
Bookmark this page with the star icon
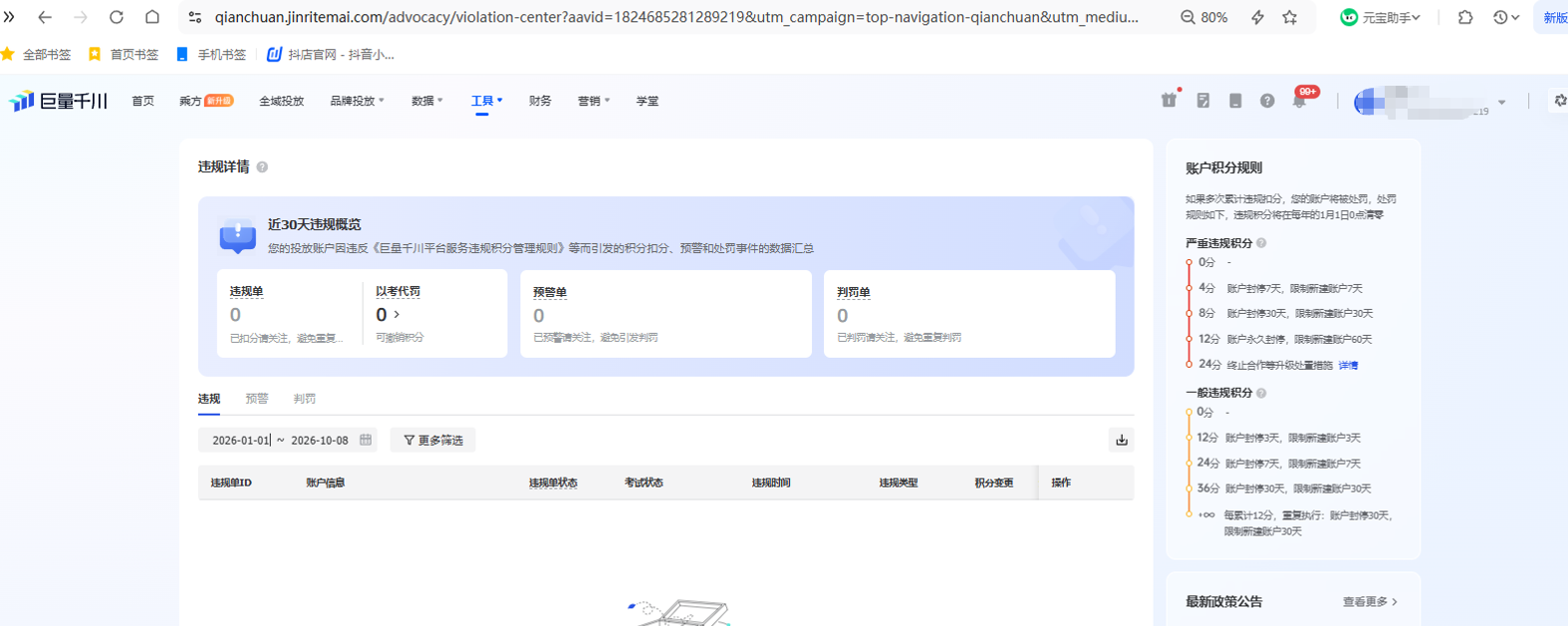pyautogui.click(x=1290, y=17)
